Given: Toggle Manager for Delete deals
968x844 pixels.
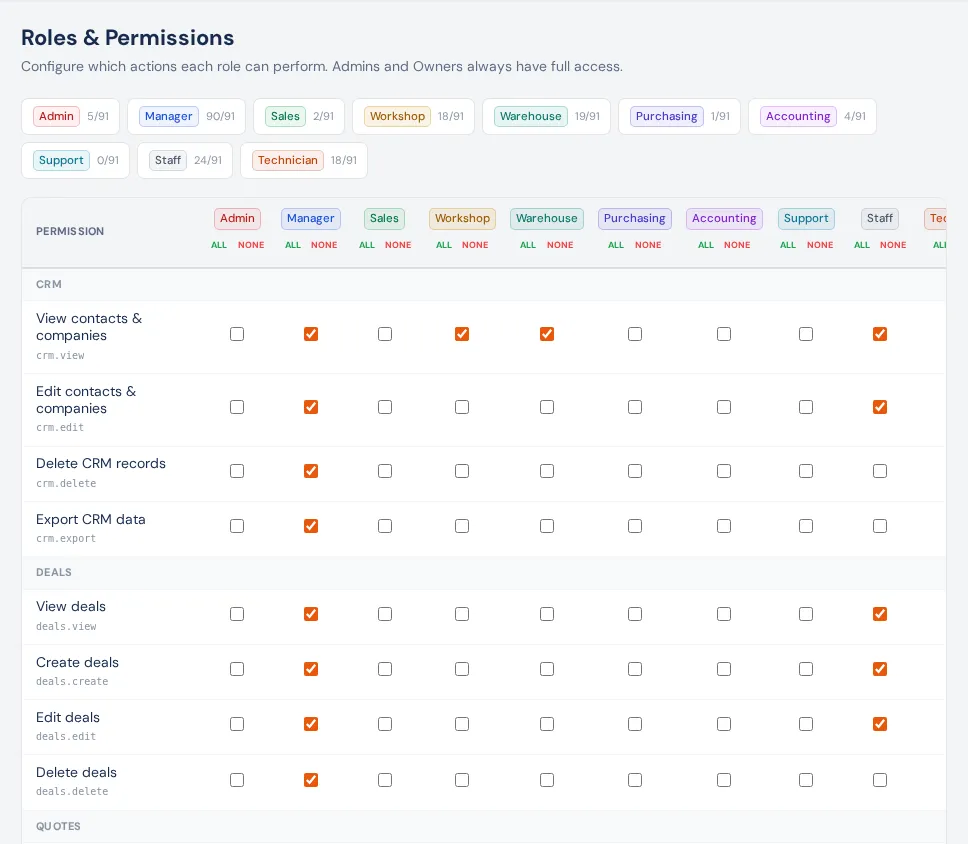Looking at the screenshot, I should click(311, 780).
